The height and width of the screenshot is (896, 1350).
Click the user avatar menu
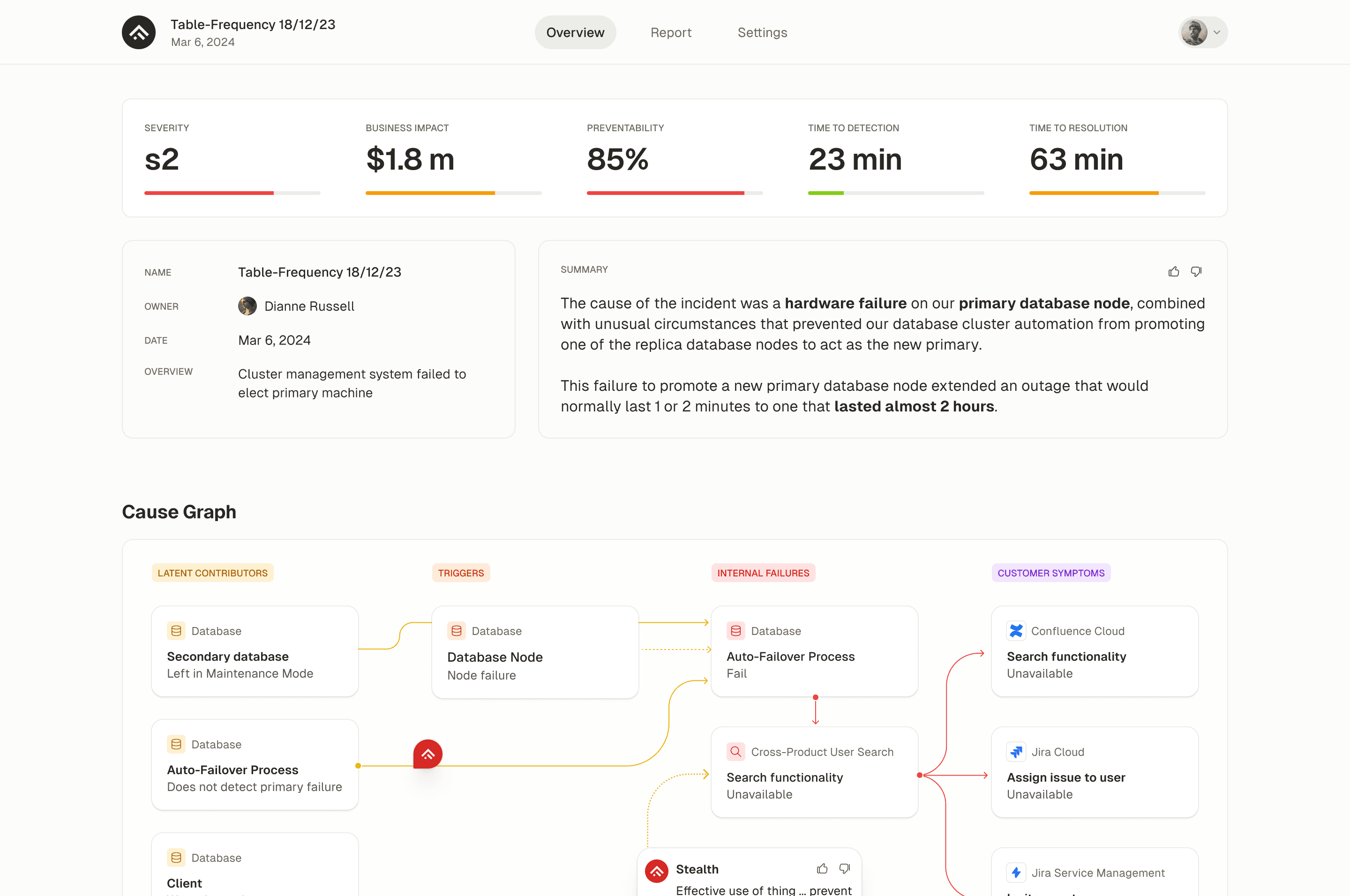[x=1194, y=33]
